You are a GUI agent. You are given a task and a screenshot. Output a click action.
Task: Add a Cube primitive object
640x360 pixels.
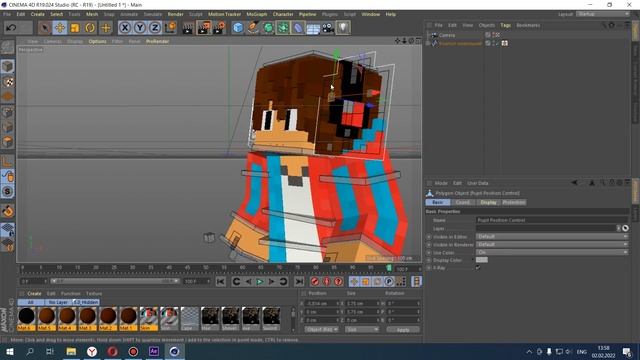238,28
